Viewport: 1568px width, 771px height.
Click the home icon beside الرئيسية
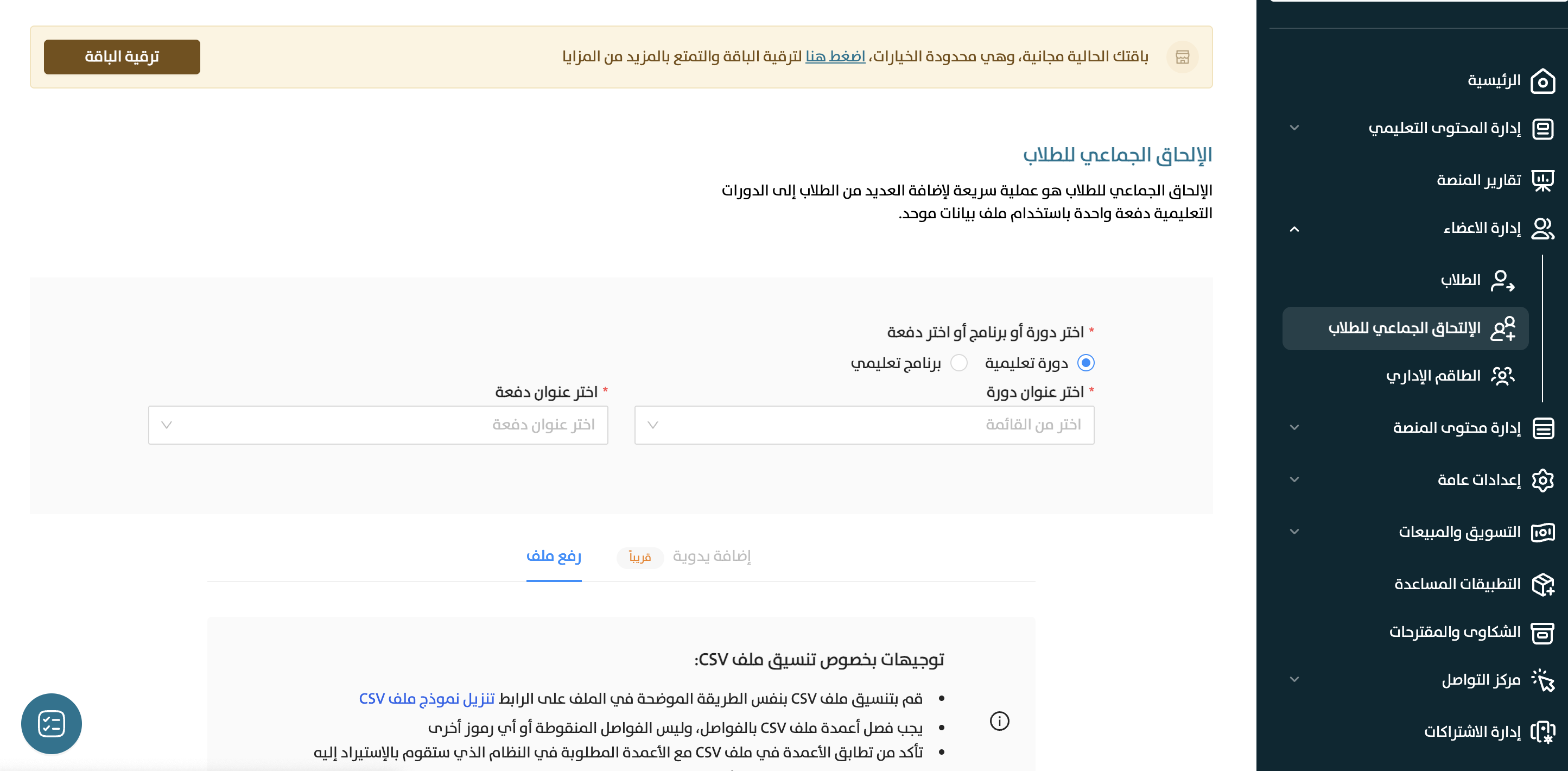point(1542,81)
